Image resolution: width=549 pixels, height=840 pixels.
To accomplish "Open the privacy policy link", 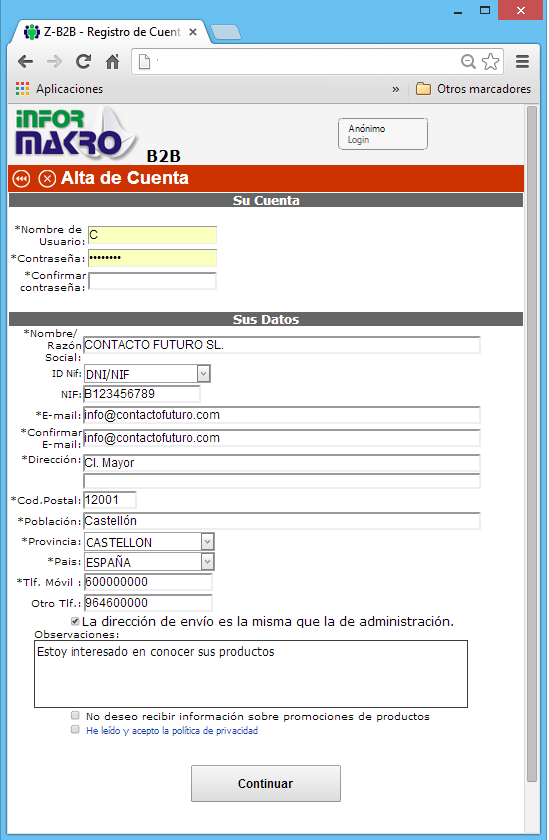I will (172, 731).
